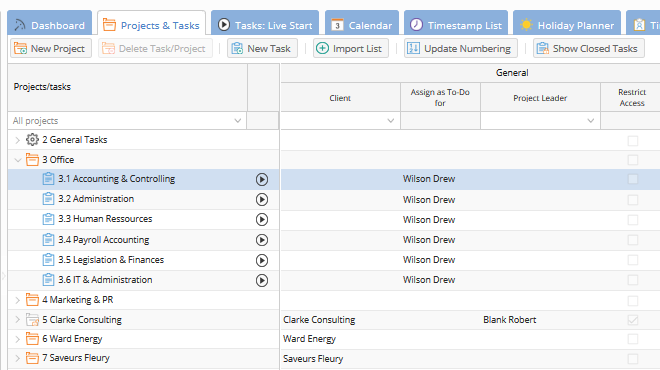Uncheck Restrict Access for 5 Clarke Consulting
The image size is (660, 370).
[x=633, y=320]
